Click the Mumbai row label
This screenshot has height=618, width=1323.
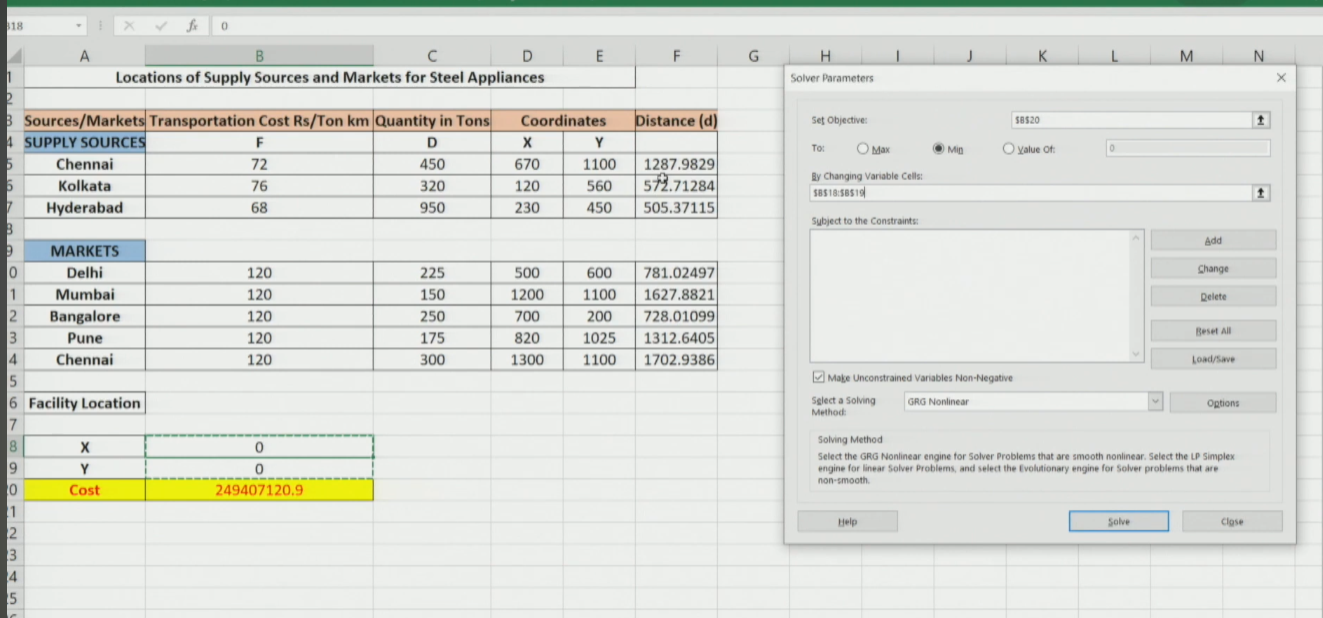click(x=84, y=294)
